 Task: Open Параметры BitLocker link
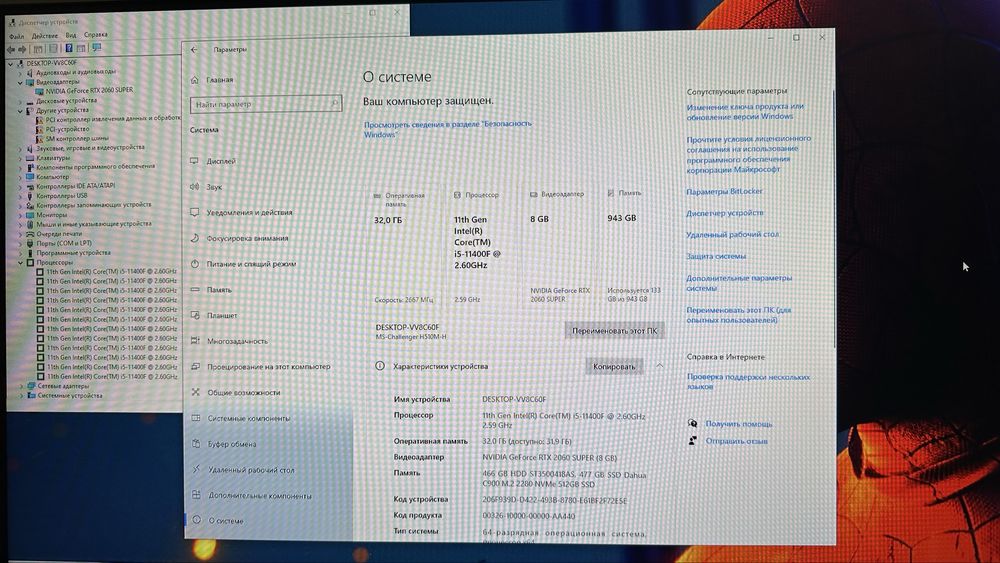pyautogui.click(x=724, y=191)
